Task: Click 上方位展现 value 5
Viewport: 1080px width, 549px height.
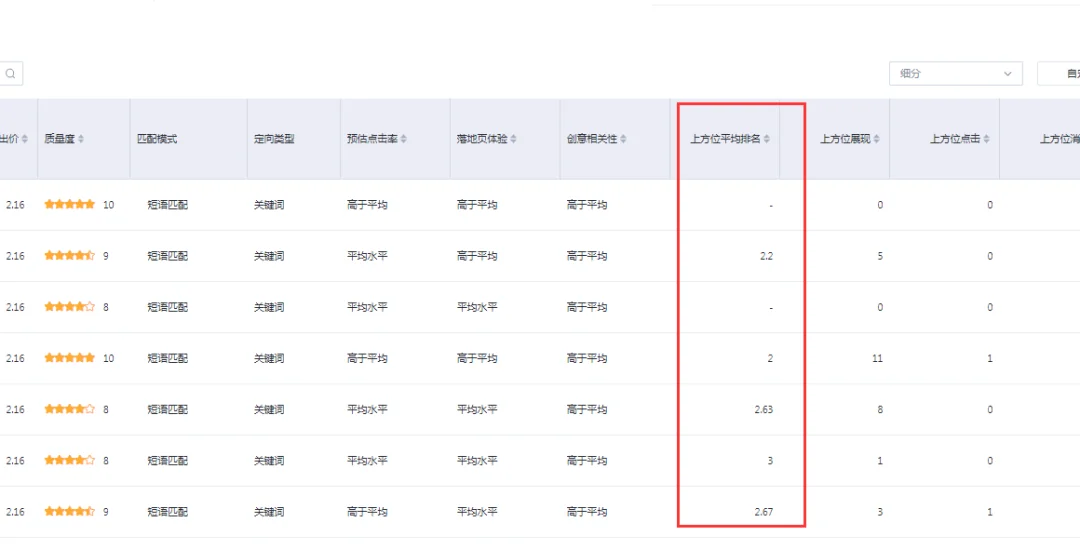Action: pos(880,256)
